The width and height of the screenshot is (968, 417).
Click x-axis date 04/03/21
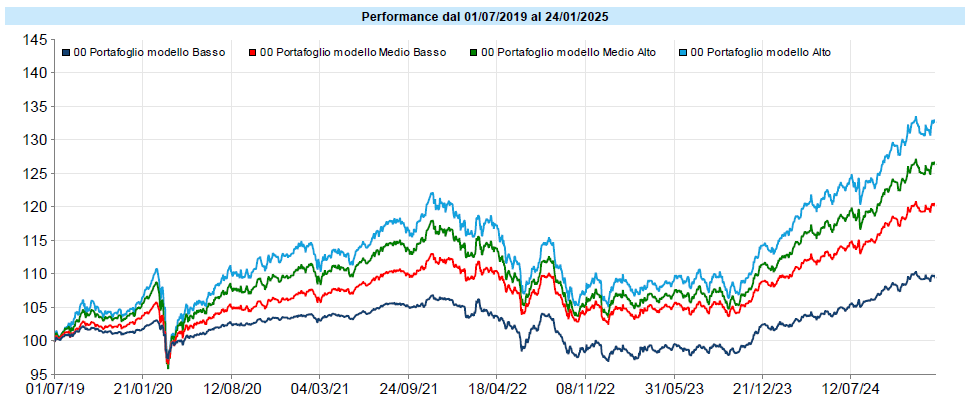pos(320,390)
